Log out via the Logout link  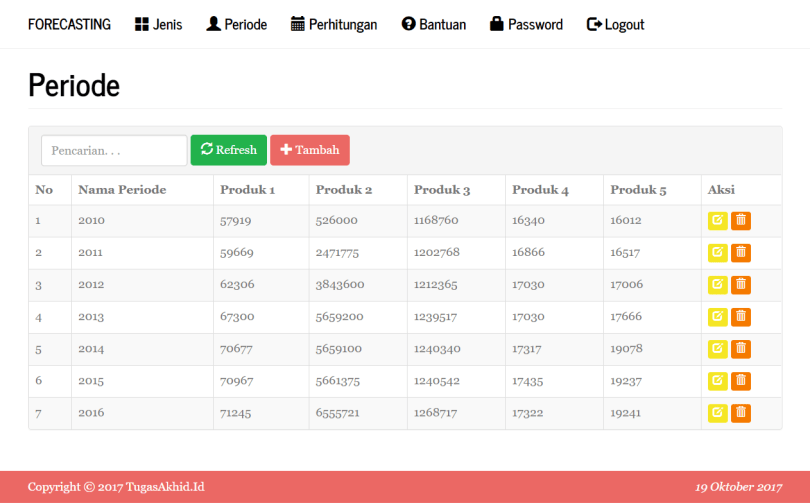pyautogui.click(x=615, y=24)
